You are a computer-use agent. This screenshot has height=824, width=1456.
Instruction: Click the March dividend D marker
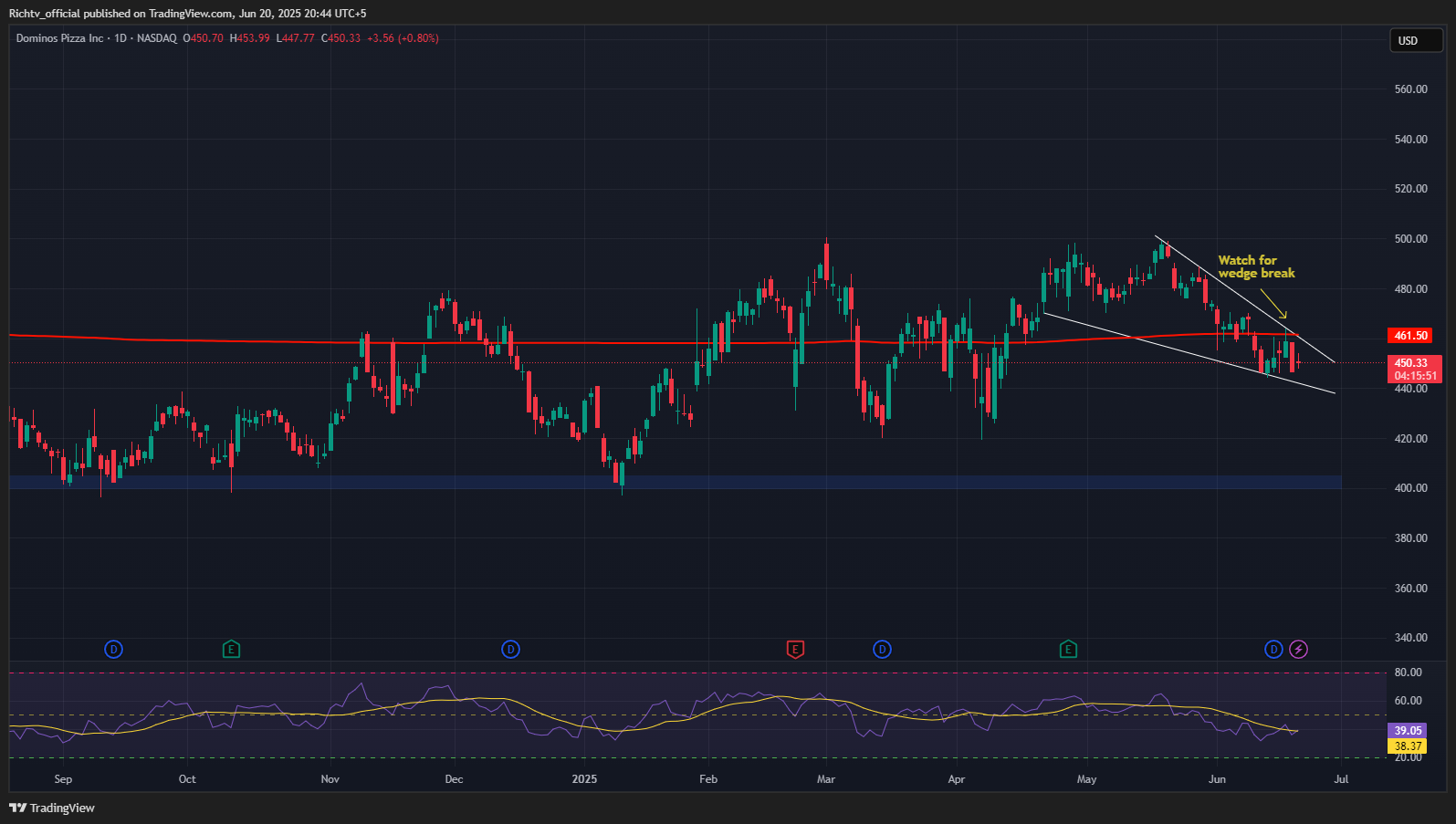[x=882, y=650]
